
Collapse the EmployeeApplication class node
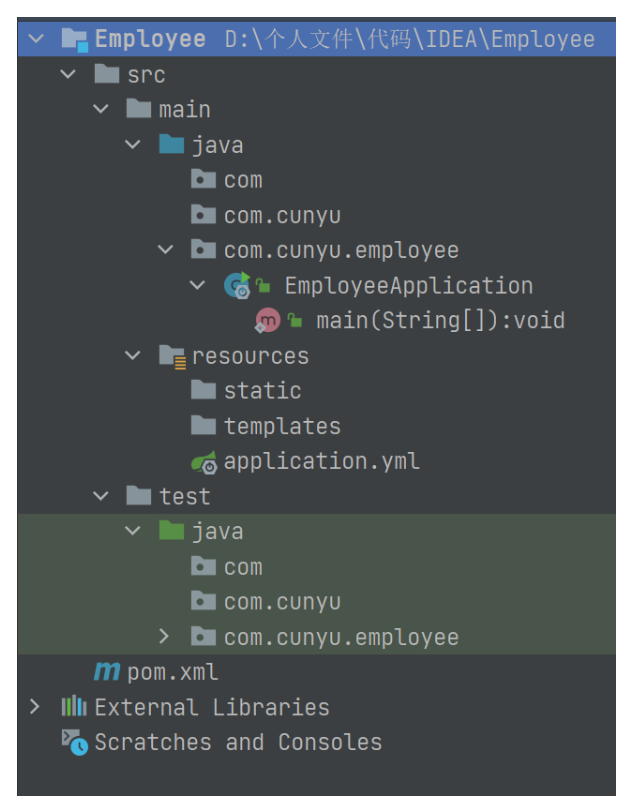pyautogui.click(x=197, y=286)
